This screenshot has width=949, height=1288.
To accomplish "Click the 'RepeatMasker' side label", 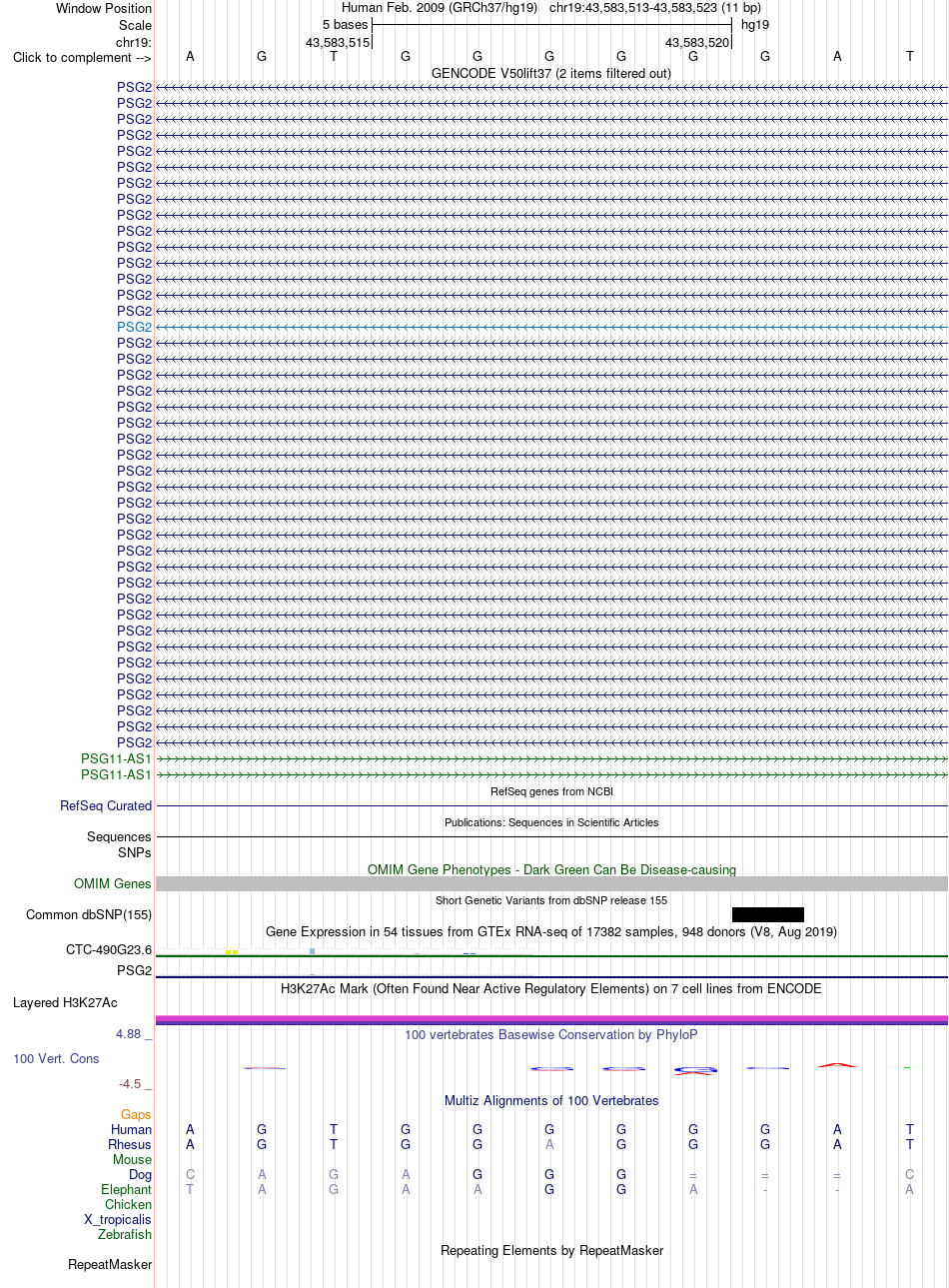I will 110,1264.
